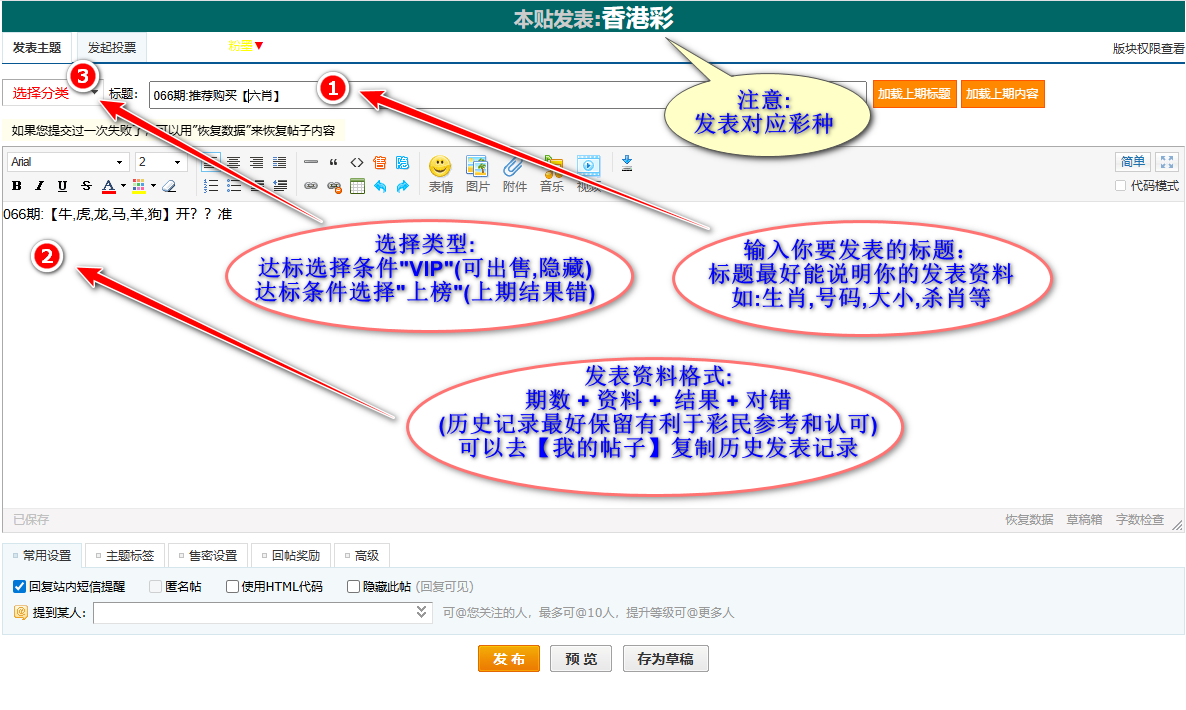Check the 隐藏此帖 checkbox
The width and height of the screenshot is (1186, 710).
pyautogui.click(x=353, y=587)
